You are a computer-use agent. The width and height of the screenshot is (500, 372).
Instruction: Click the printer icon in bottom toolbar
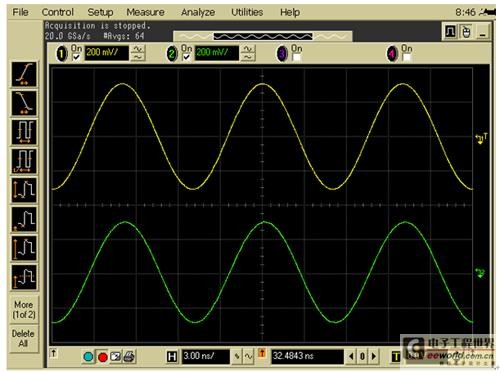click(x=129, y=357)
